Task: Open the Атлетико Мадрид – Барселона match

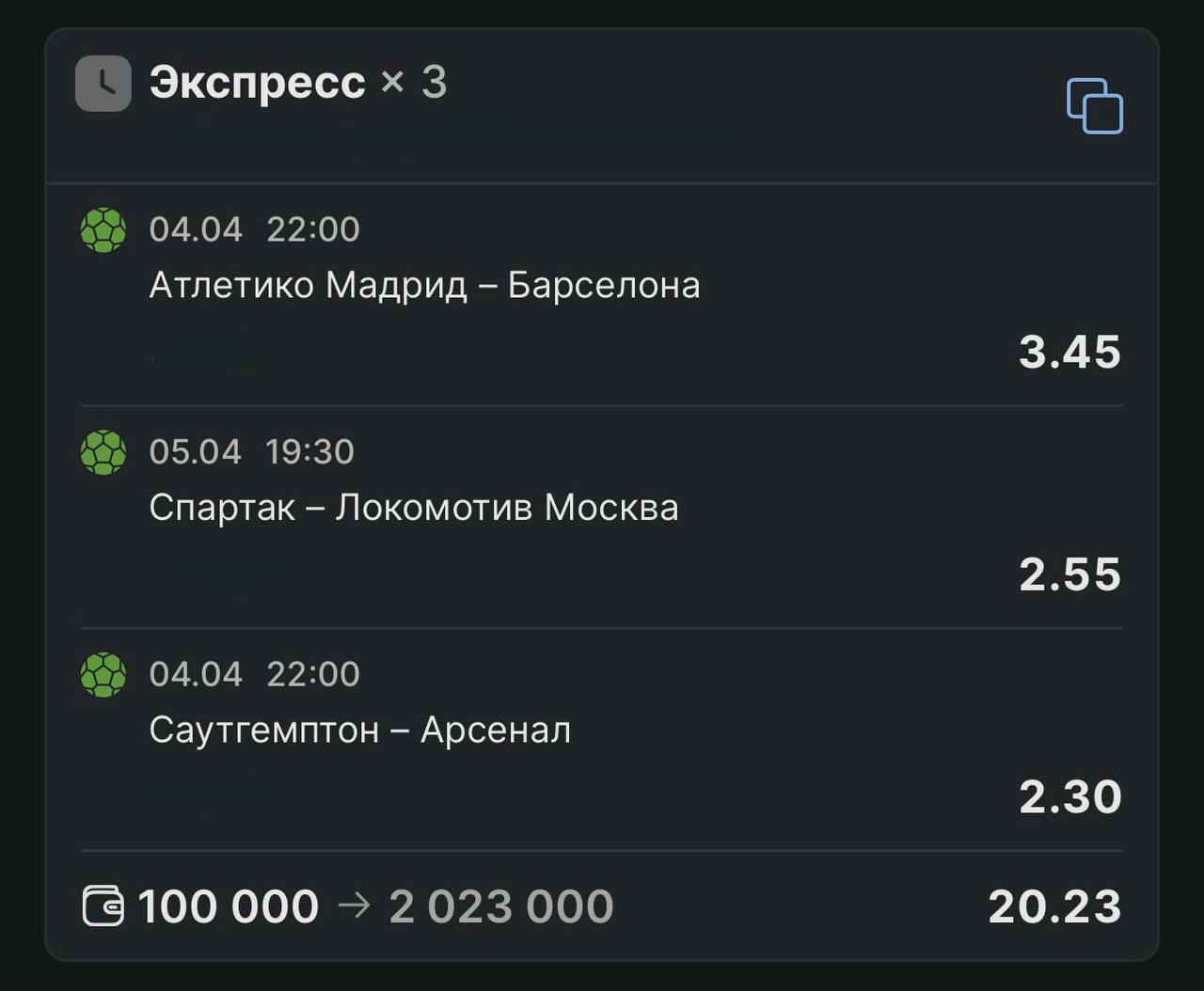Action: pyautogui.click(x=424, y=285)
